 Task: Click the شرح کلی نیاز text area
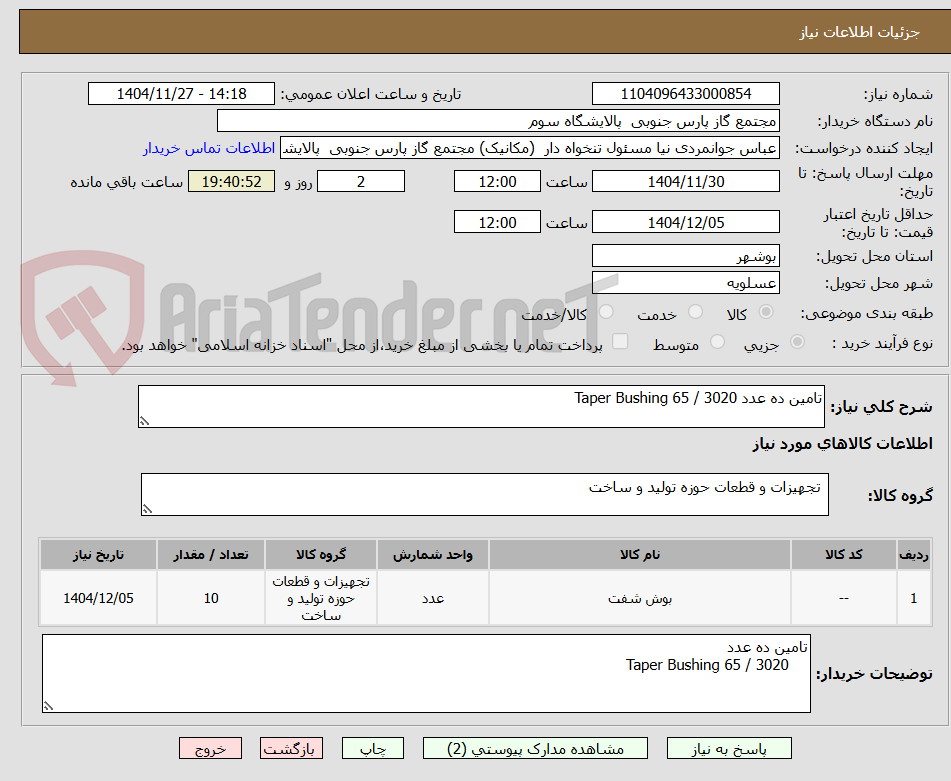click(x=481, y=406)
